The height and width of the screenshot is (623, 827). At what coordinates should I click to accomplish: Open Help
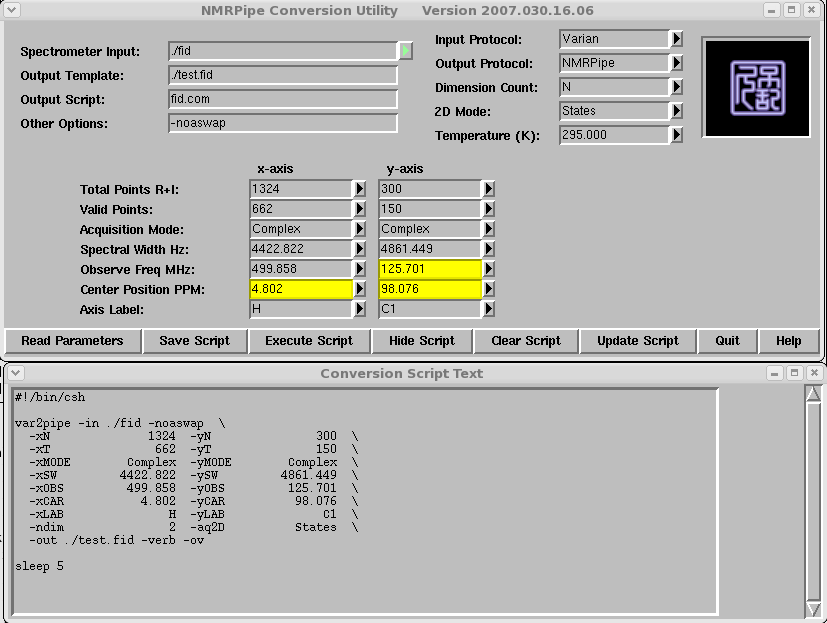788,341
